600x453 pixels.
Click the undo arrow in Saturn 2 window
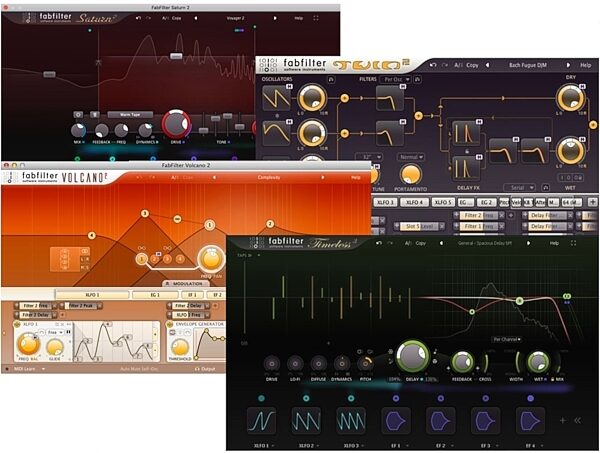tap(139, 18)
